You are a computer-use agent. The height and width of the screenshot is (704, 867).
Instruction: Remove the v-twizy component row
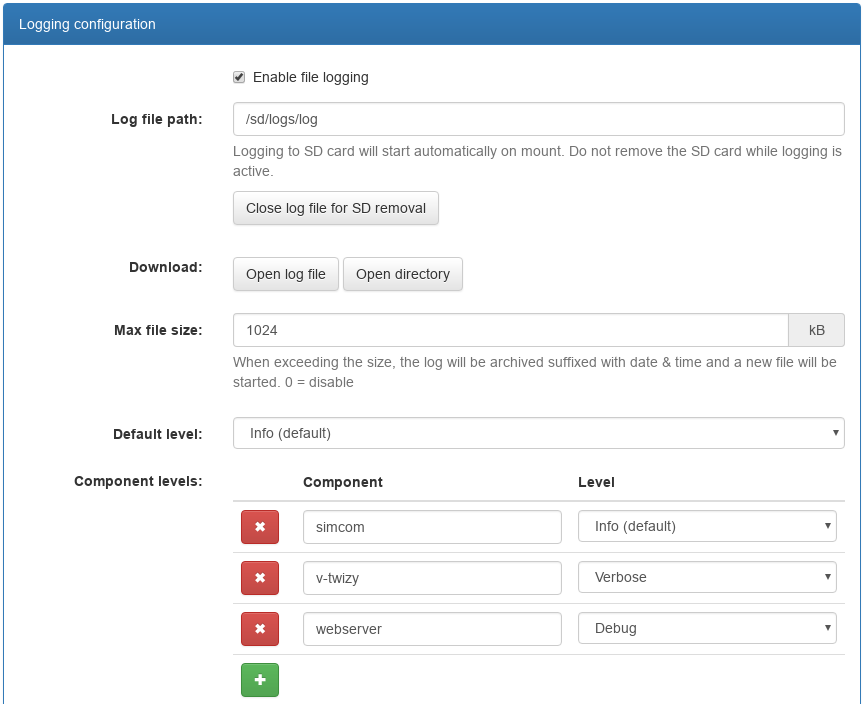point(259,578)
